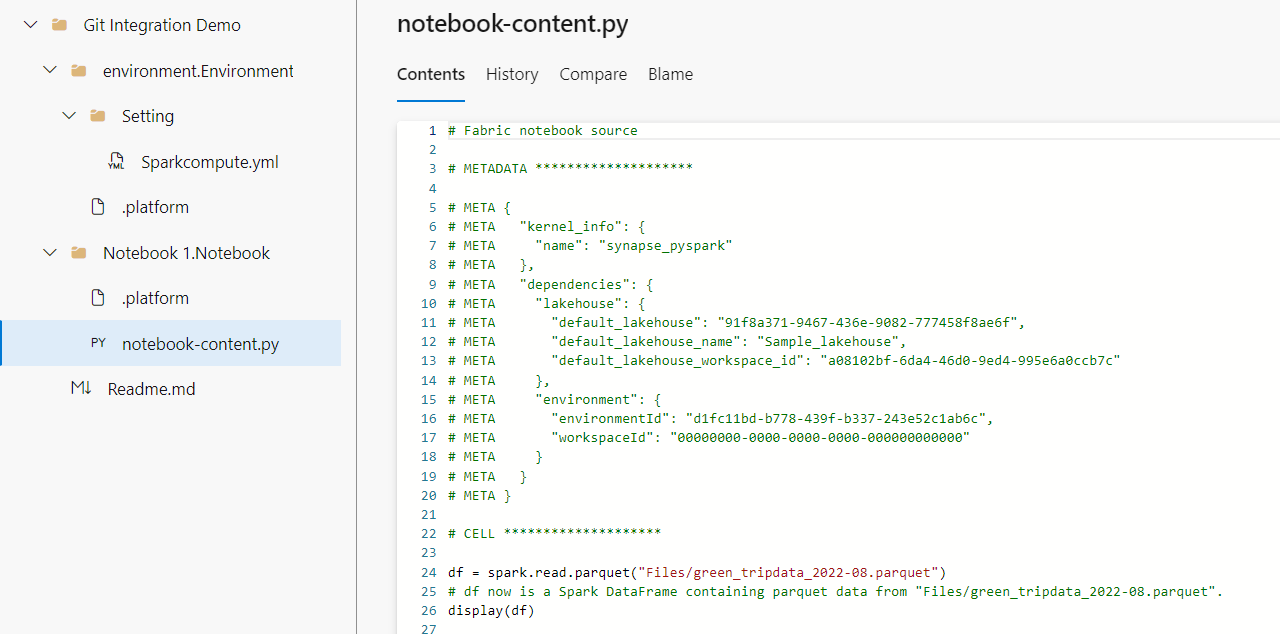Click the "Sample_lakehouse" value
Viewport: 1280px width, 634px height.
[827, 342]
